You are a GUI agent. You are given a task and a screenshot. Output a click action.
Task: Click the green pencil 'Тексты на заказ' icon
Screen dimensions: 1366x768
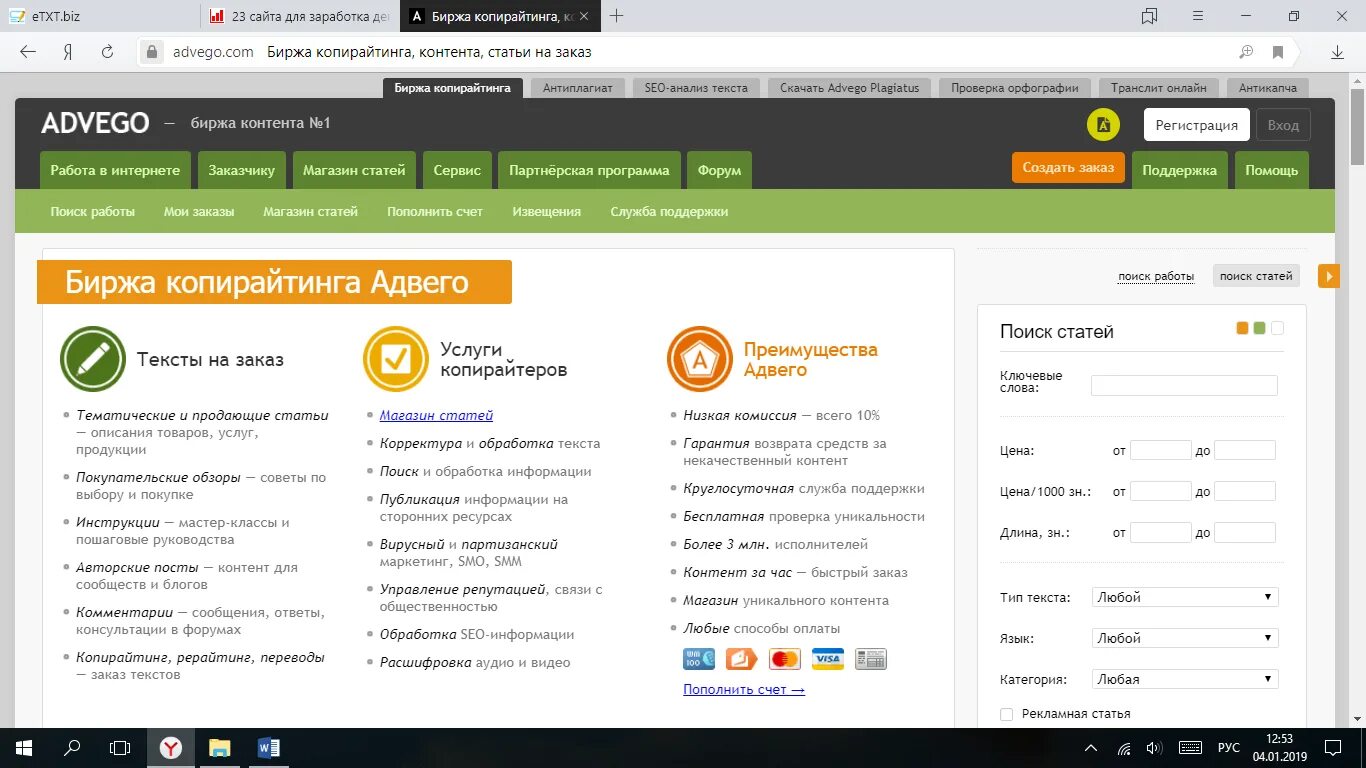(x=93, y=359)
